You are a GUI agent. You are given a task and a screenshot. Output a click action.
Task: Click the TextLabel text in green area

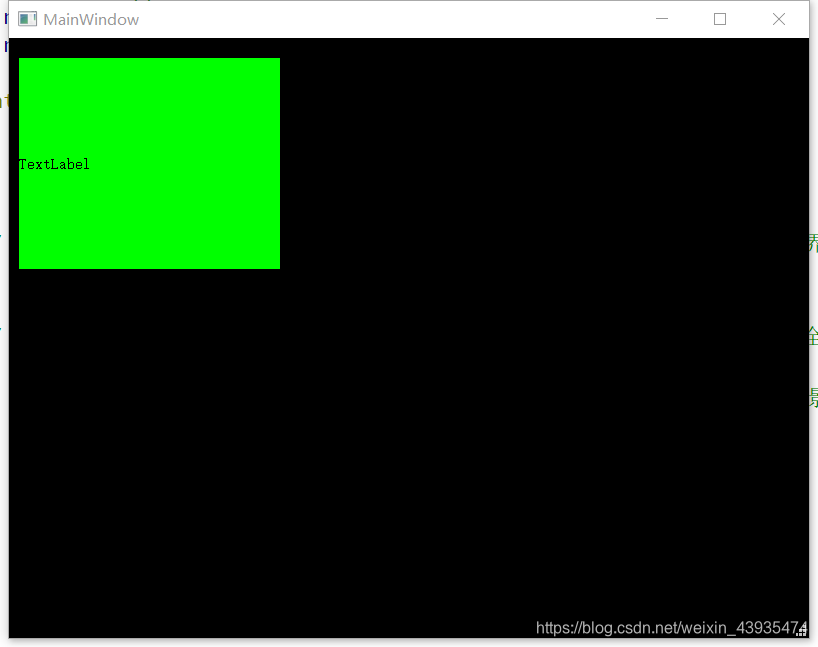coord(54,164)
